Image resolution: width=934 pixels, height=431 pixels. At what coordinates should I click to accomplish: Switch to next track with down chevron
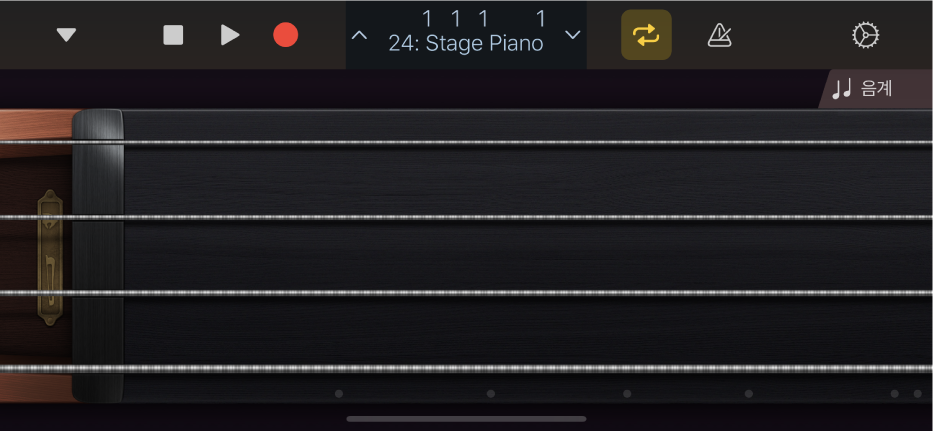(x=573, y=35)
